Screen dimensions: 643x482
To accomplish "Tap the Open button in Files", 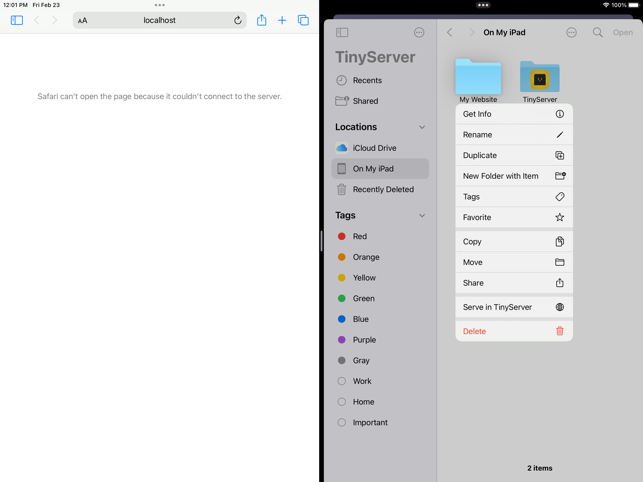I will pos(622,32).
